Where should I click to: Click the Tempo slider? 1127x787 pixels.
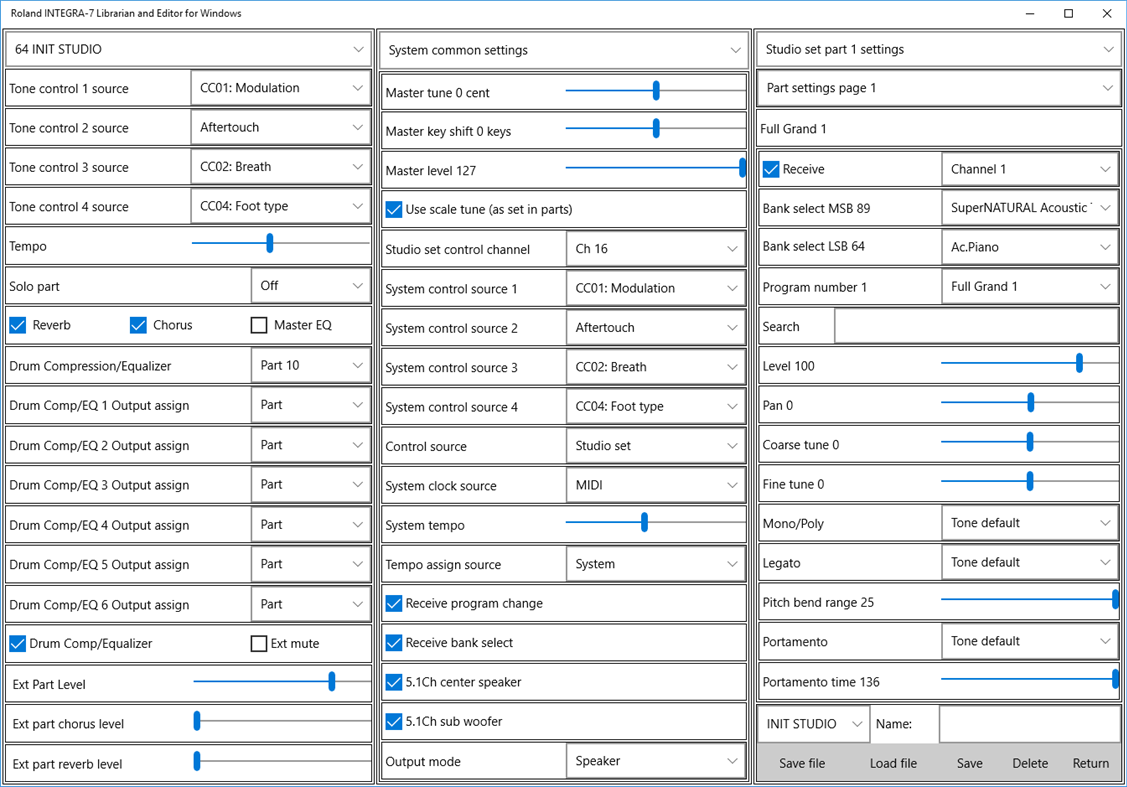tap(281, 243)
